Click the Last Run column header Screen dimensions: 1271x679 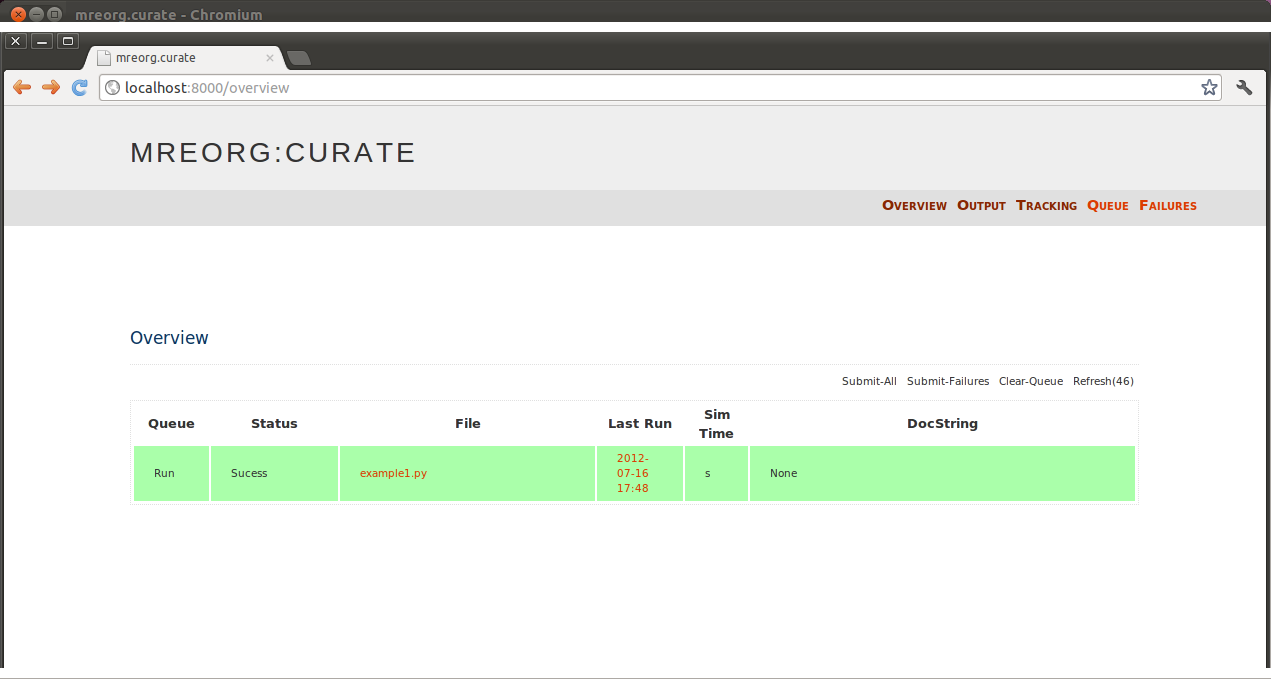[640, 423]
